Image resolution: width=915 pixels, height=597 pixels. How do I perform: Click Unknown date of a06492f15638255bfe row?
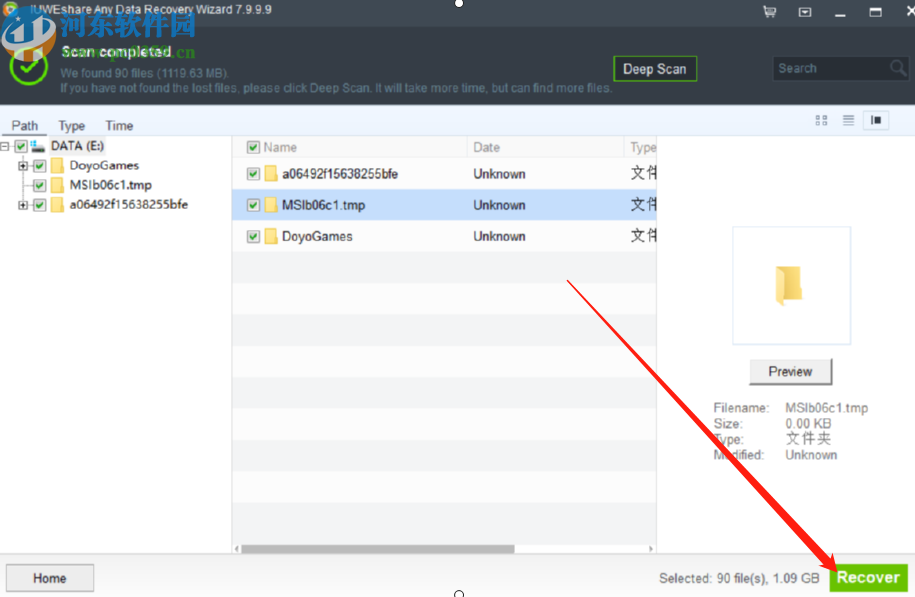coord(499,174)
